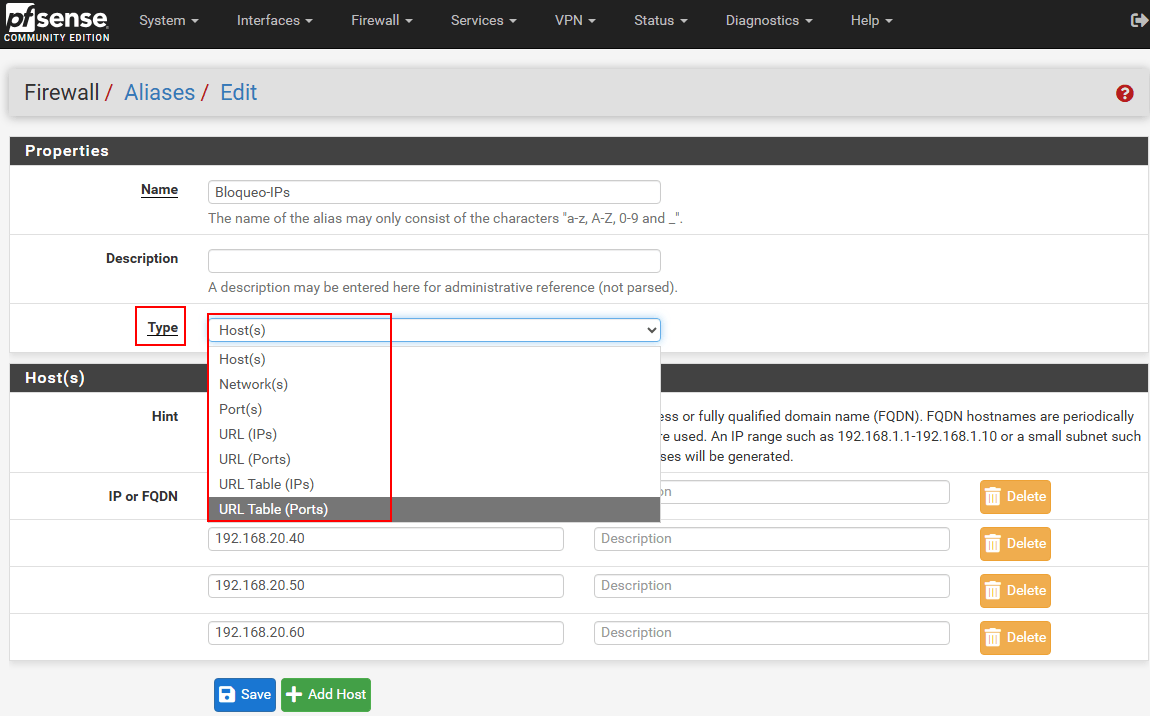Select Host(s) option in dropdown list
Viewport: 1150px width, 716px height.
point(434,359)
